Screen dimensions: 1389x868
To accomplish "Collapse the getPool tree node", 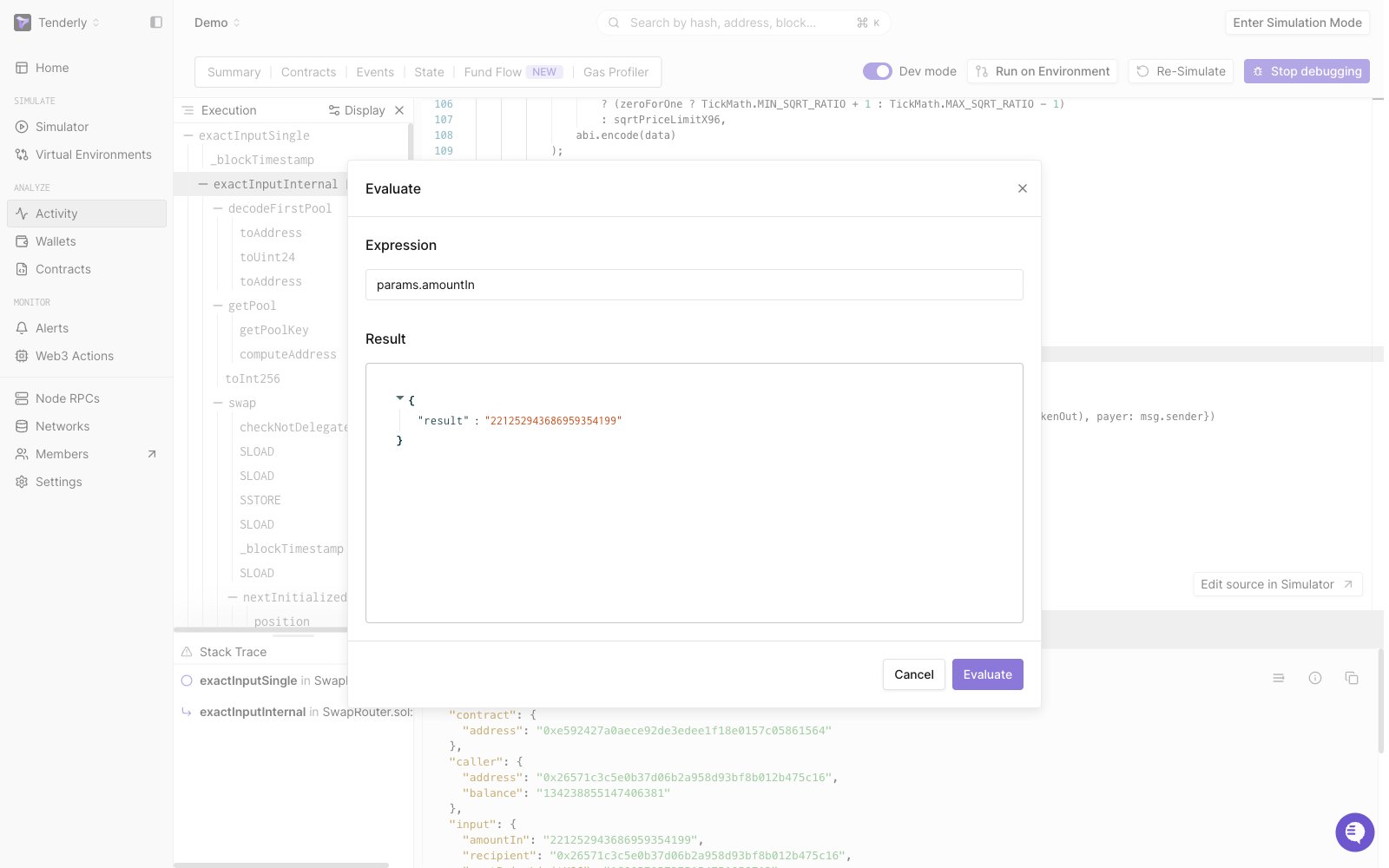I will 218,306.
